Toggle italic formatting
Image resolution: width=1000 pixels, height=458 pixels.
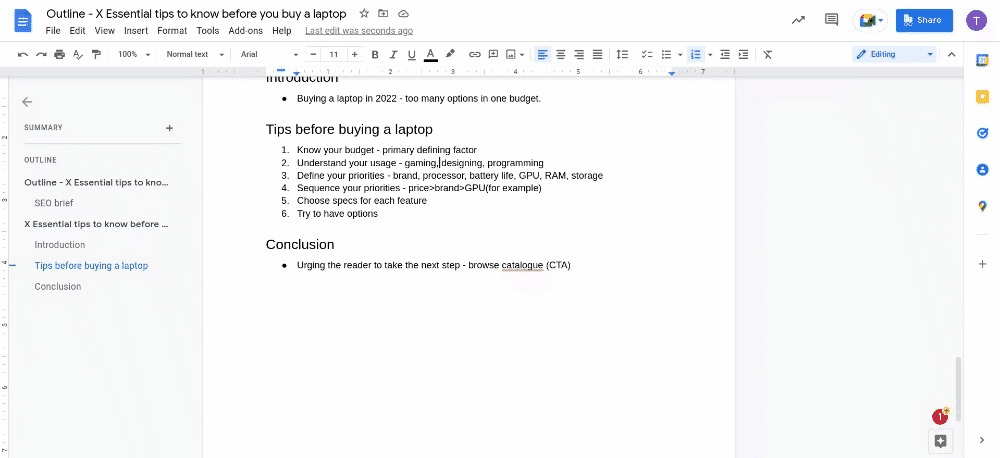[x=393, y=55]
